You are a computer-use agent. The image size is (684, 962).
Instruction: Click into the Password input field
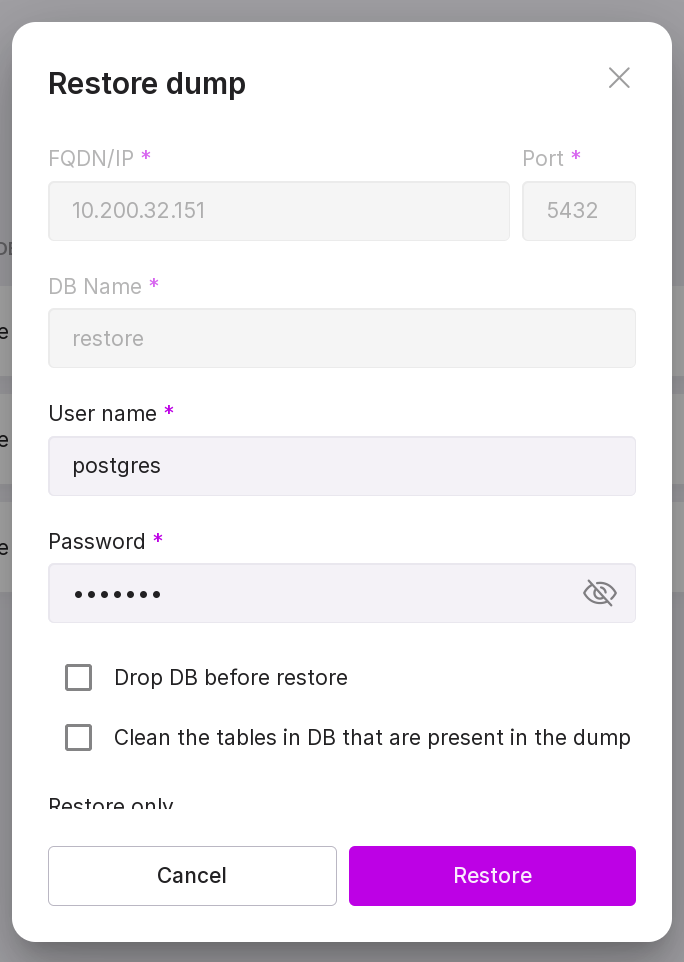[310, 593]
